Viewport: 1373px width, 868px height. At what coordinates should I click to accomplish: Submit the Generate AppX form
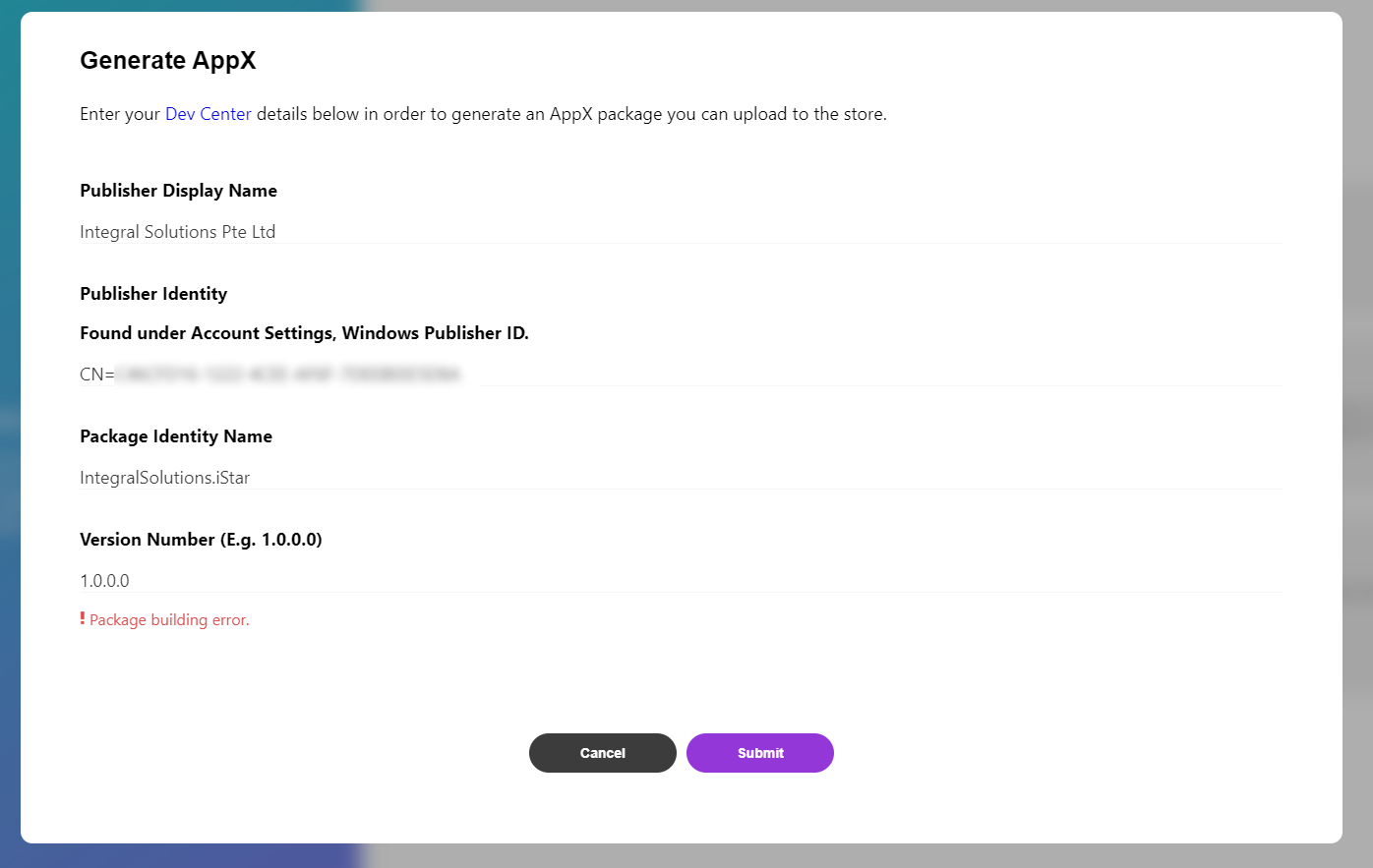click(760, 753)
